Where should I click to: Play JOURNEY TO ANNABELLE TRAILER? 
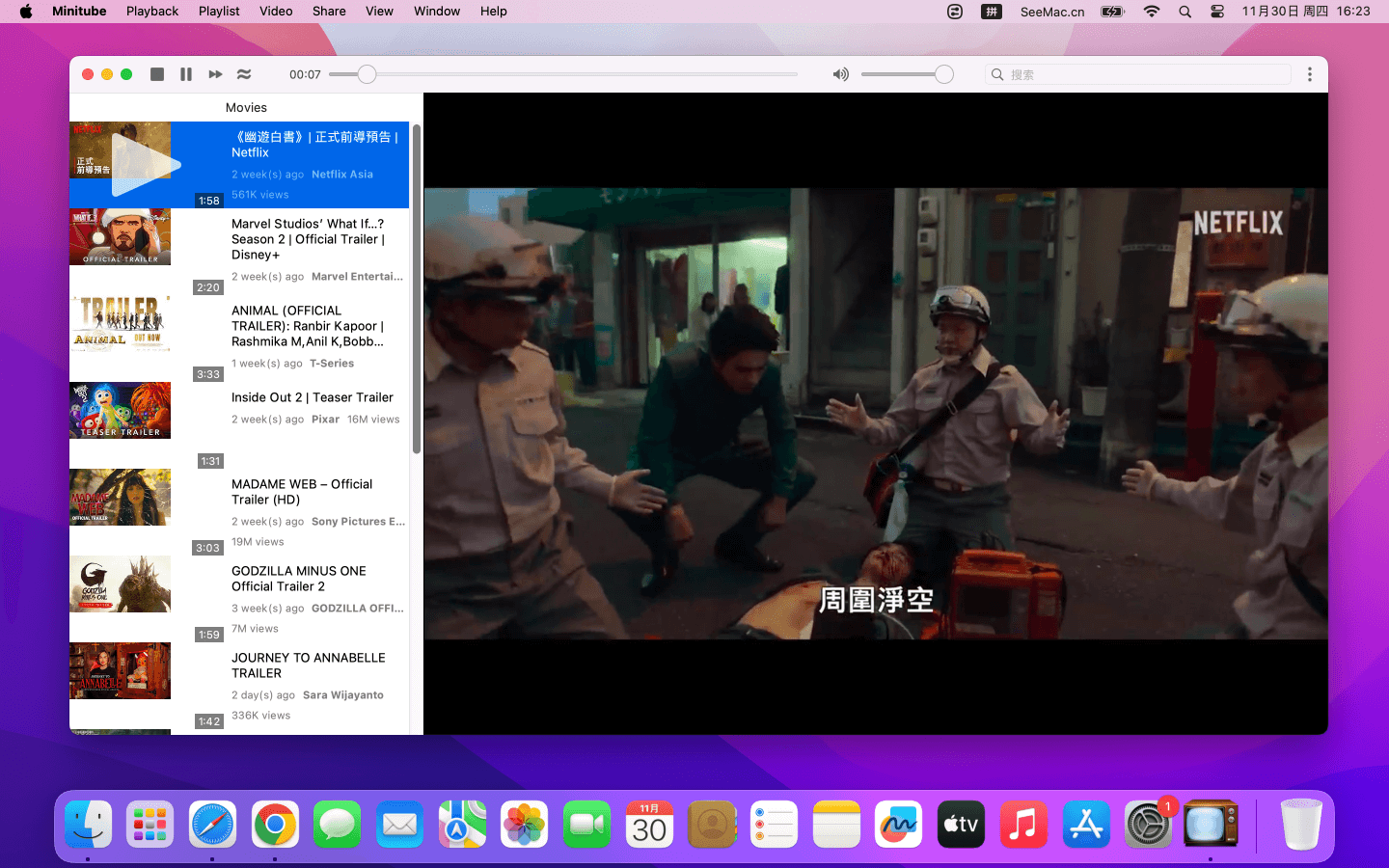[x=309, y=665]
